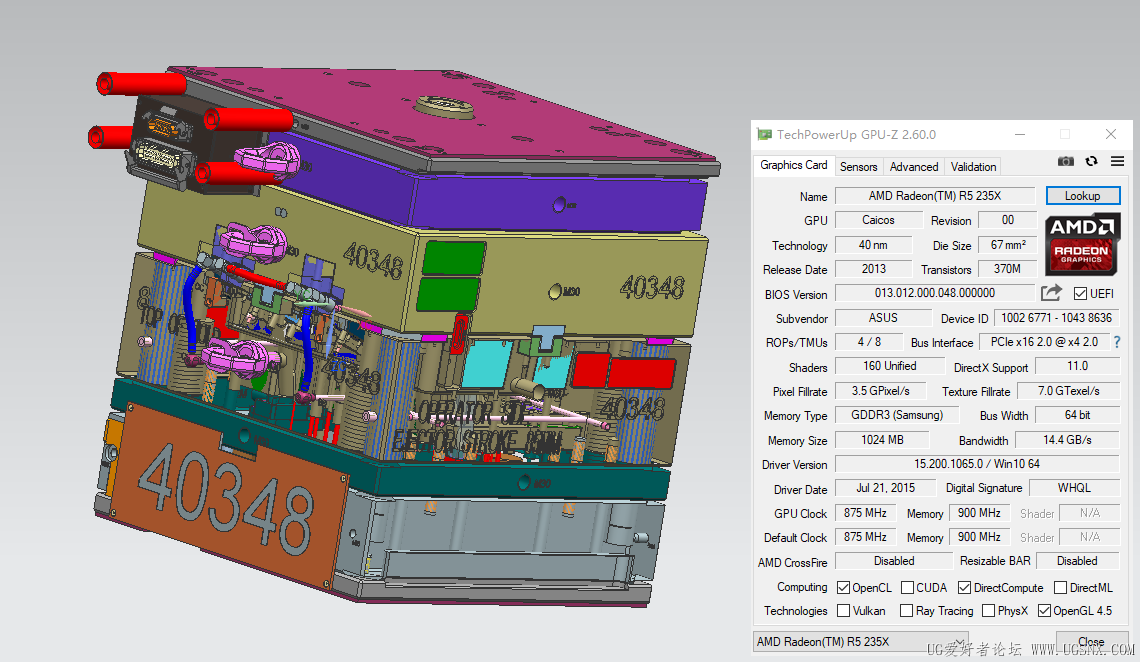
Task: Enable the Vulkan checkbox
Action: click(843, 610)
